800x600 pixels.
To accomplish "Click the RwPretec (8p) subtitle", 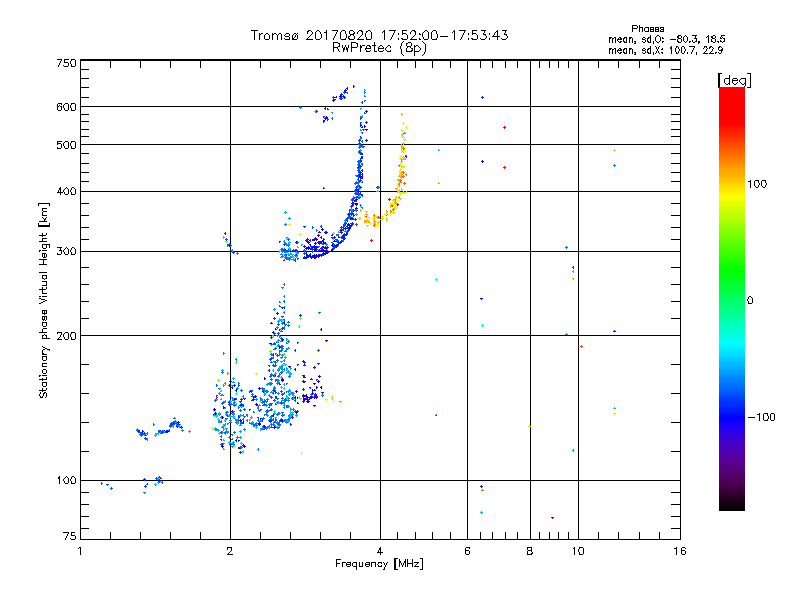I will point(379,48).
